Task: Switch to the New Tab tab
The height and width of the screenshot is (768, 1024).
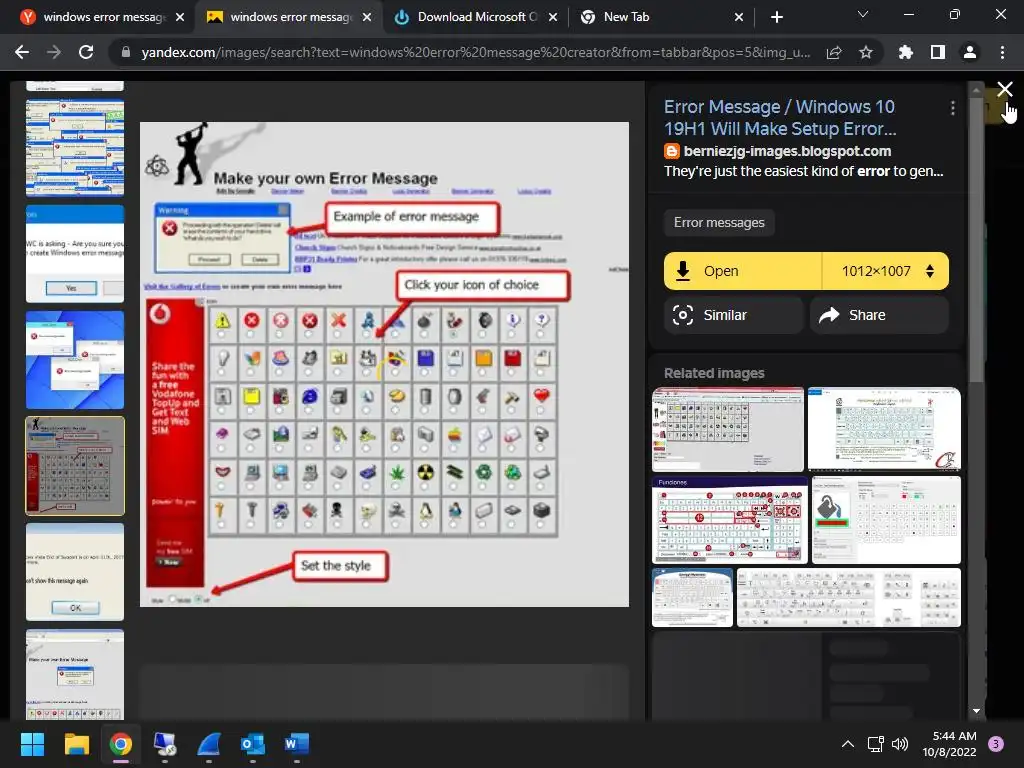Action: 661,17
